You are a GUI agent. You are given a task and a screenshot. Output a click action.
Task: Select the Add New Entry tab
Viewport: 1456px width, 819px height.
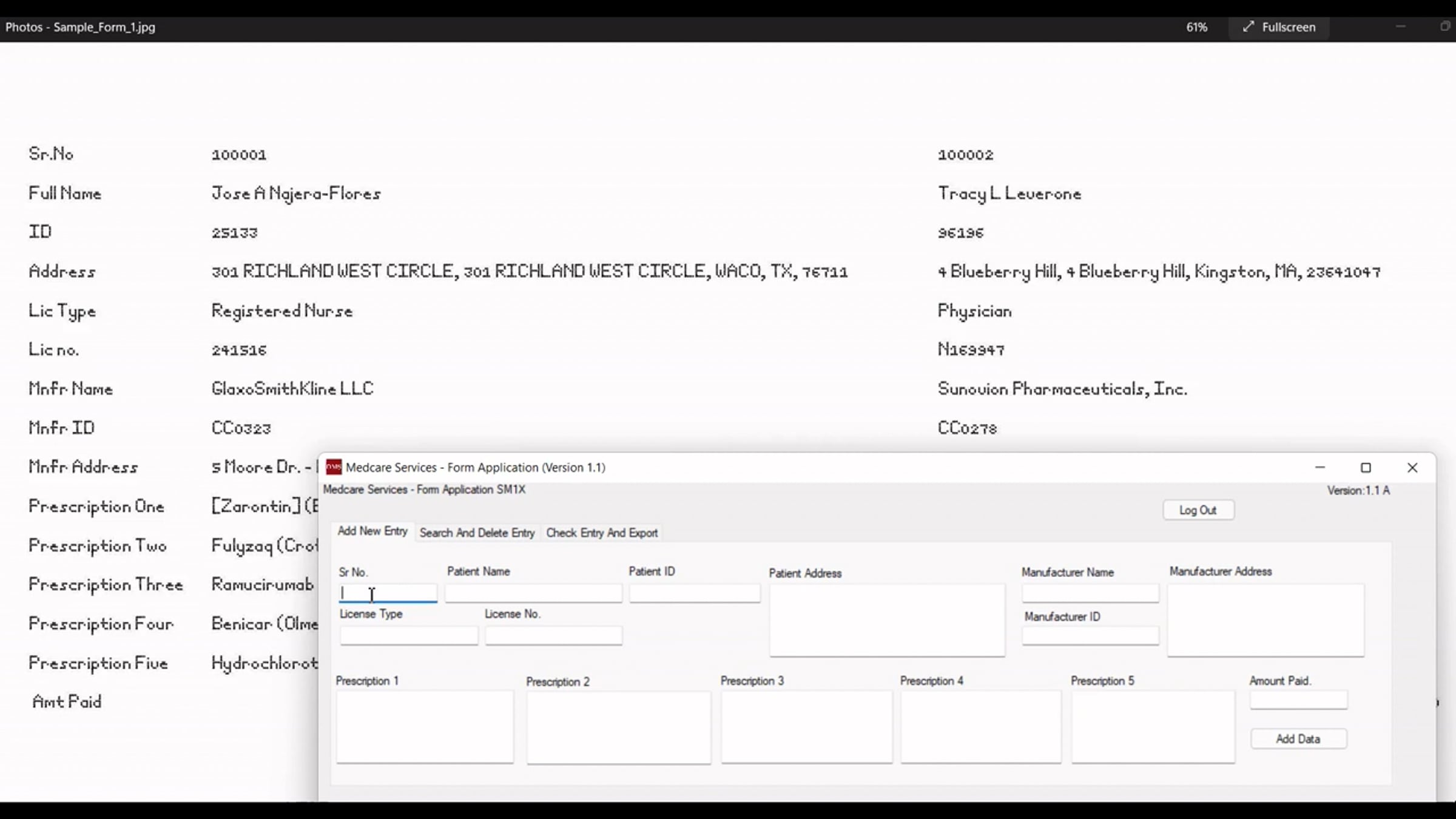click(372, 531)
